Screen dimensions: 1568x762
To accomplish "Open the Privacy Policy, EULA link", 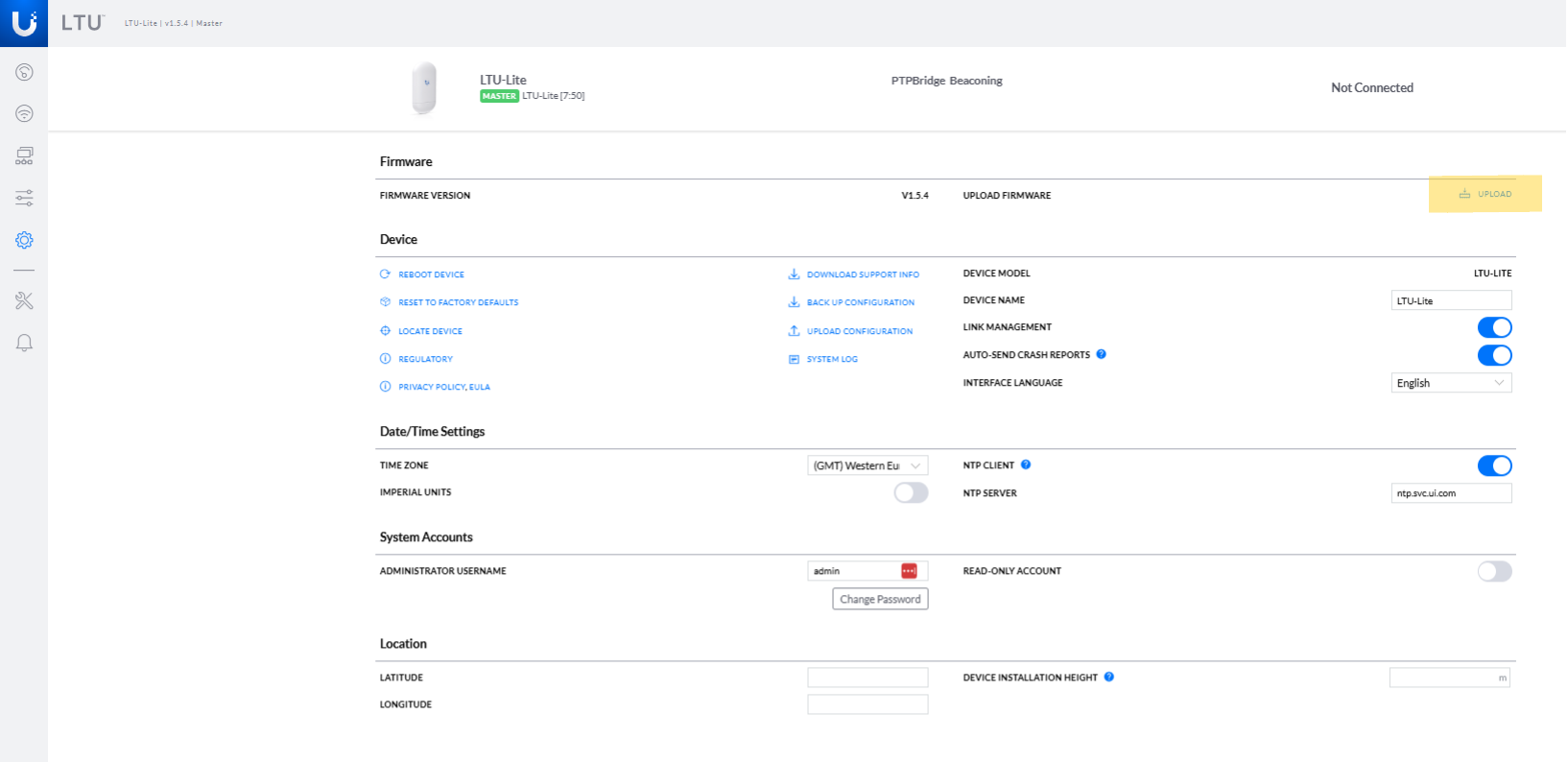I will [444, 387].
